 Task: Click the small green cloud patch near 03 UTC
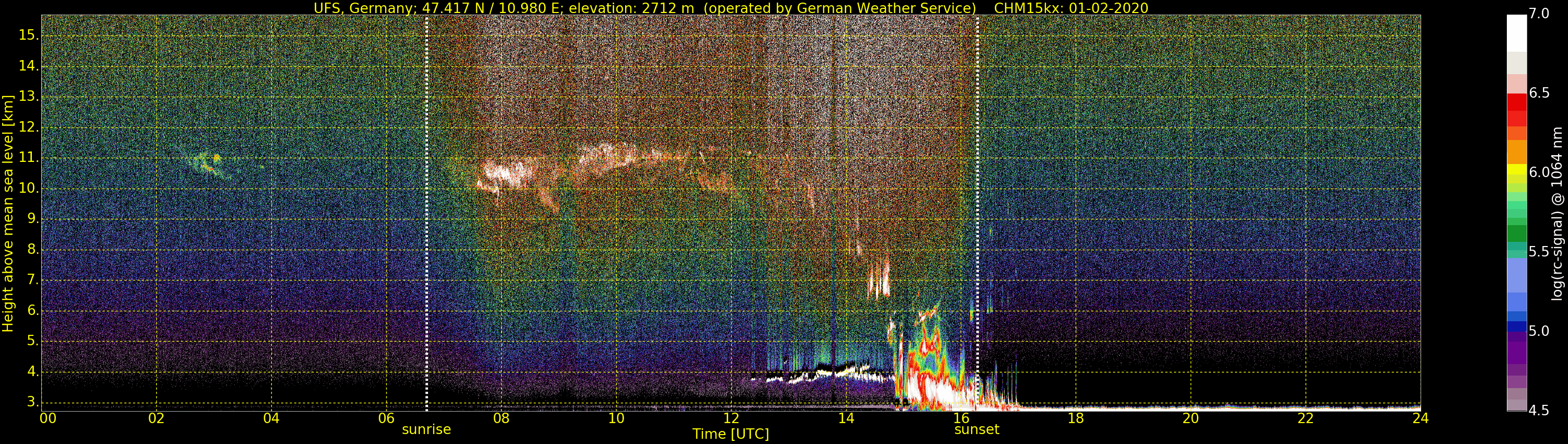coord(208,163)
